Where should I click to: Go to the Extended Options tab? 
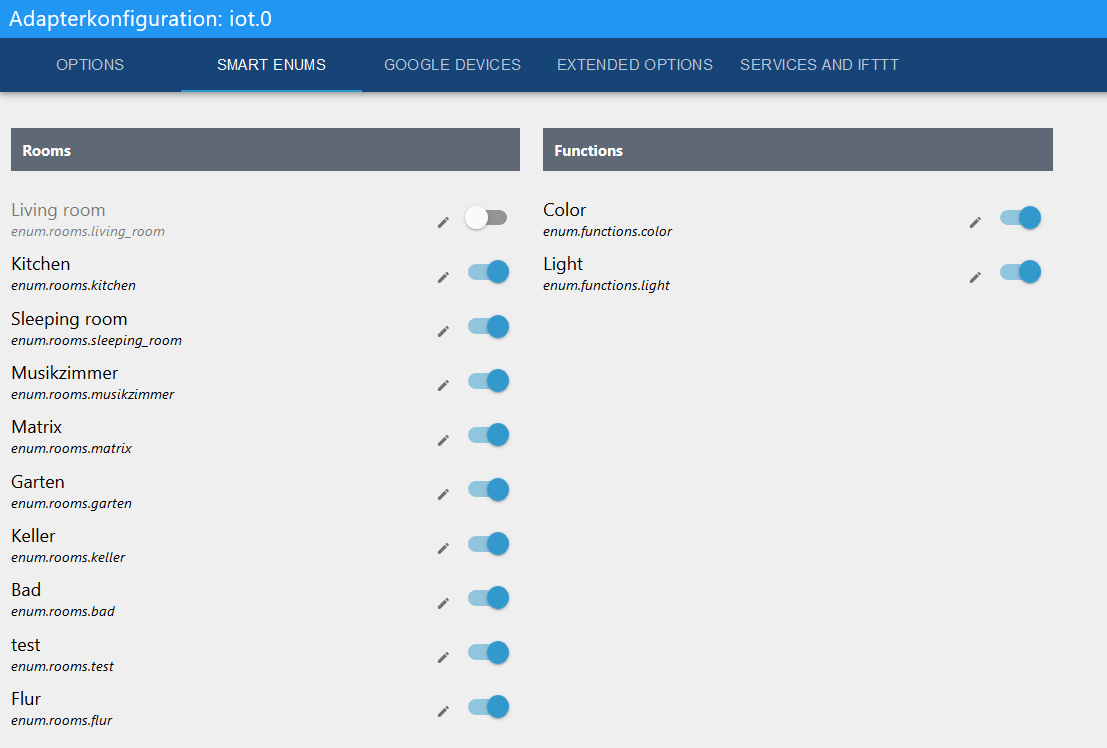635,65
